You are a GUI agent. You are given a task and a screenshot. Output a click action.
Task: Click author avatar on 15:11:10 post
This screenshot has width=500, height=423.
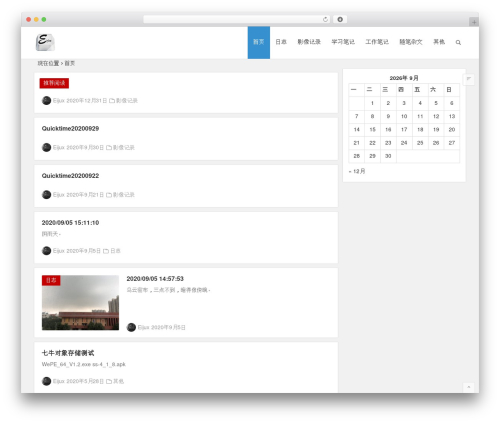point(46,251)
